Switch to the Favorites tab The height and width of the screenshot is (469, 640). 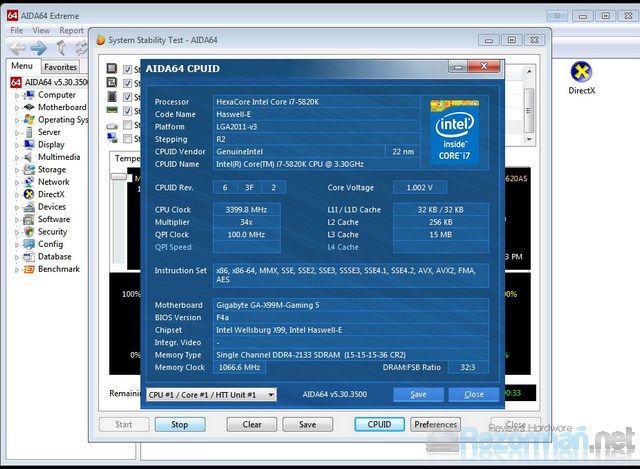point(60,67)
